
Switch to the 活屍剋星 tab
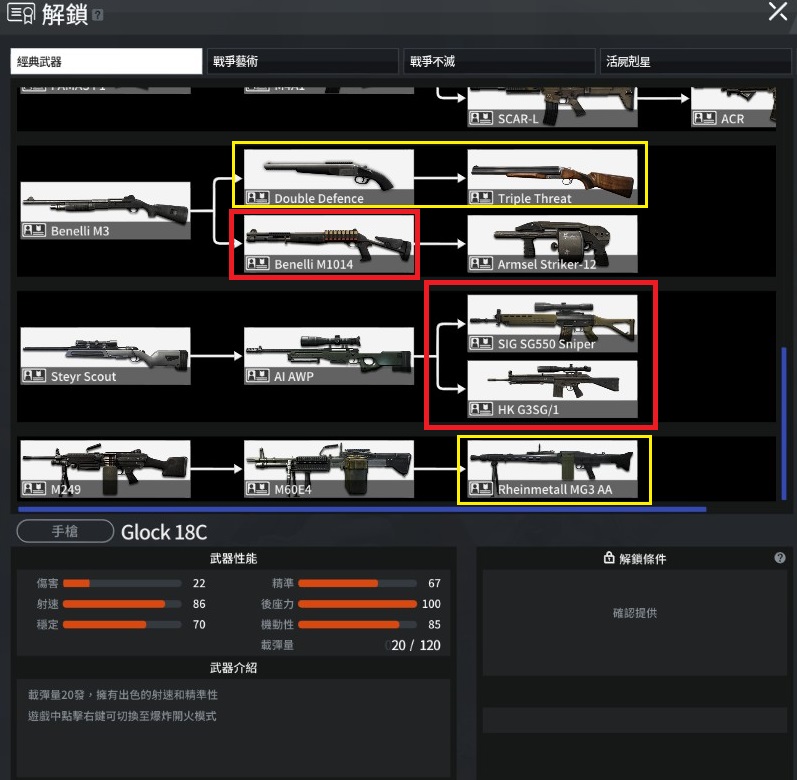695,61
